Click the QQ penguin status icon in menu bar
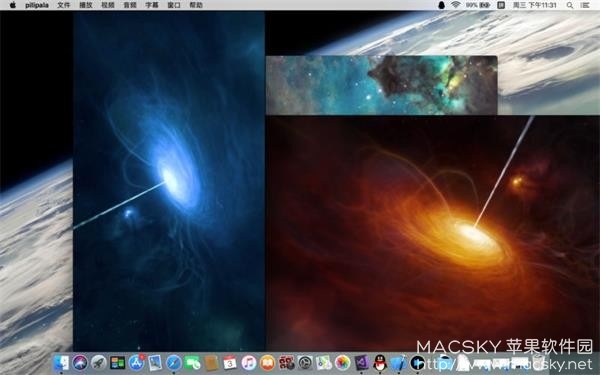Viewport: 600px width, 375px height. point(441,5)
